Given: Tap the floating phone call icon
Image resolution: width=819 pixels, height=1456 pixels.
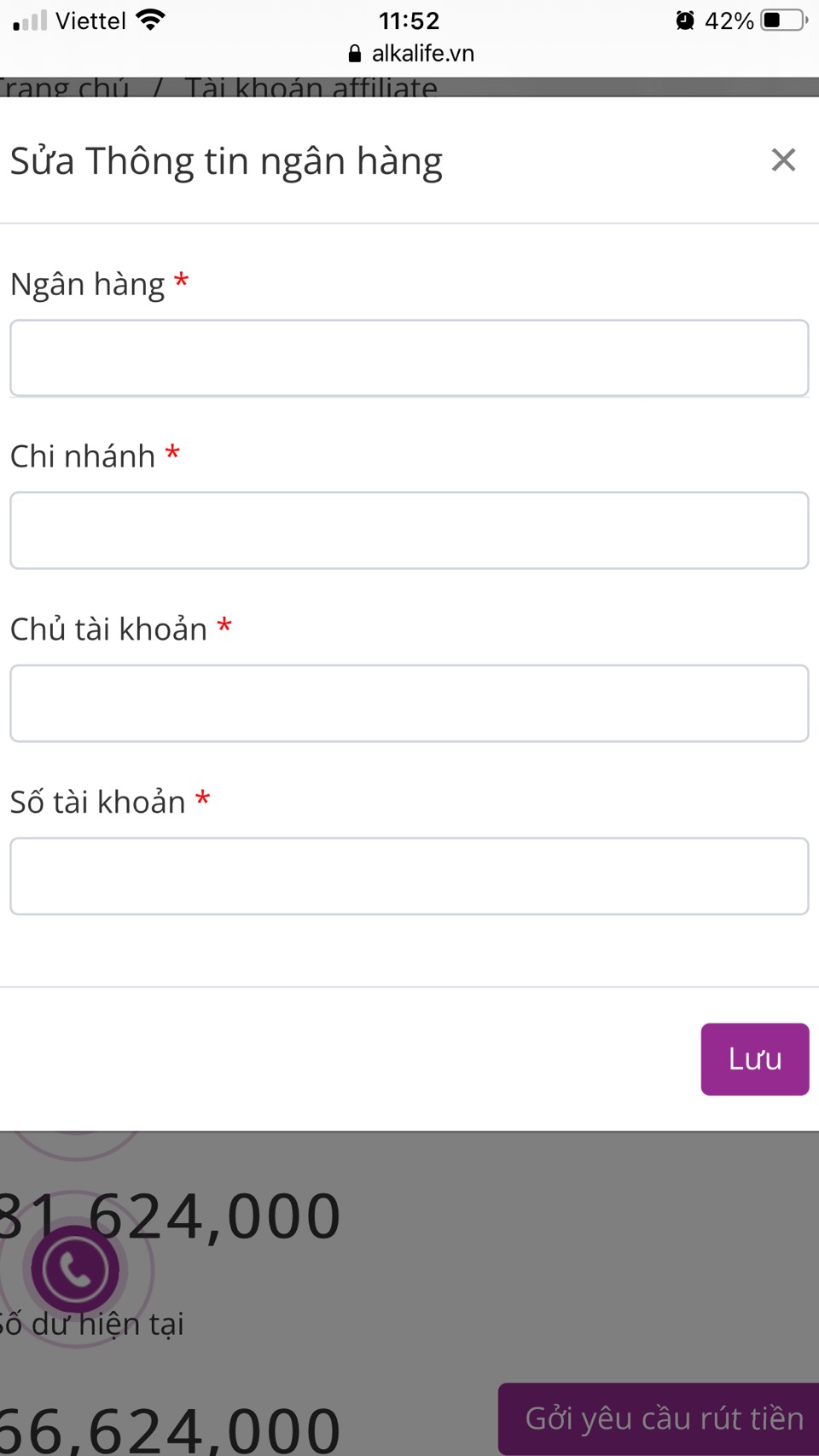Looking at the screenshot, I should tap(76, 1269).
